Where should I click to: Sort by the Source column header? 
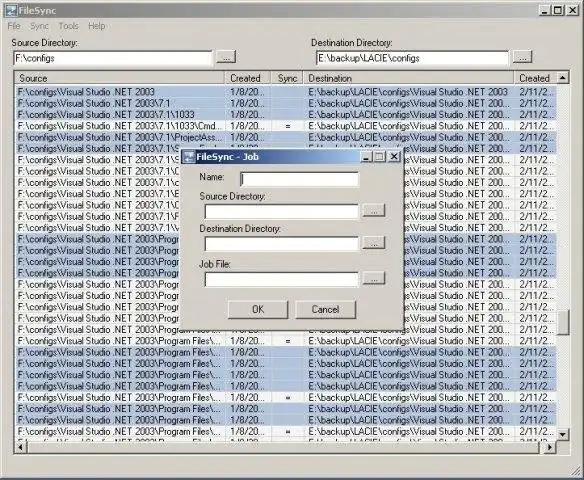(119, 78)
